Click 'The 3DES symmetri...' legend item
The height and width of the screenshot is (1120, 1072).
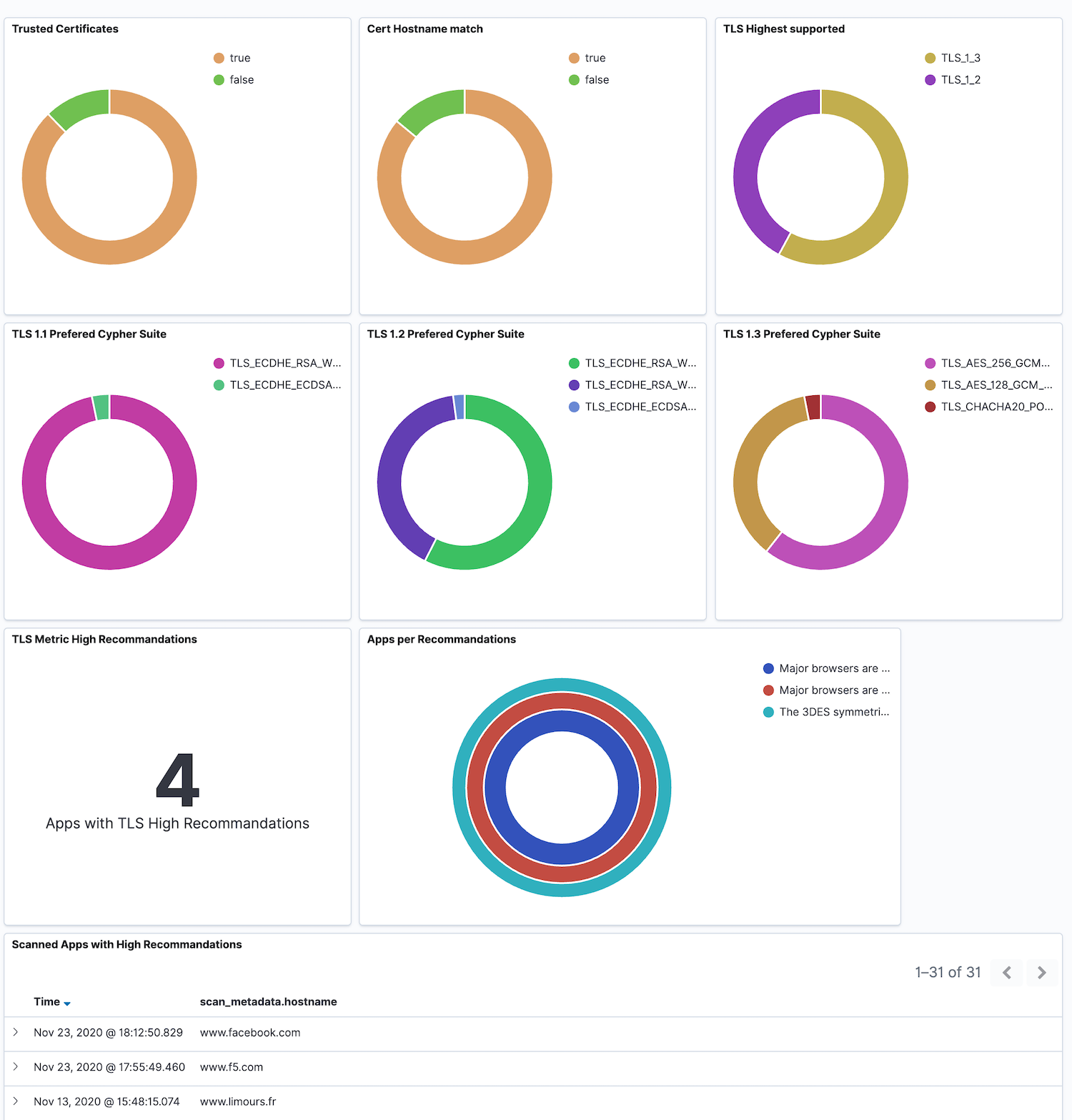tap(826, 712)
